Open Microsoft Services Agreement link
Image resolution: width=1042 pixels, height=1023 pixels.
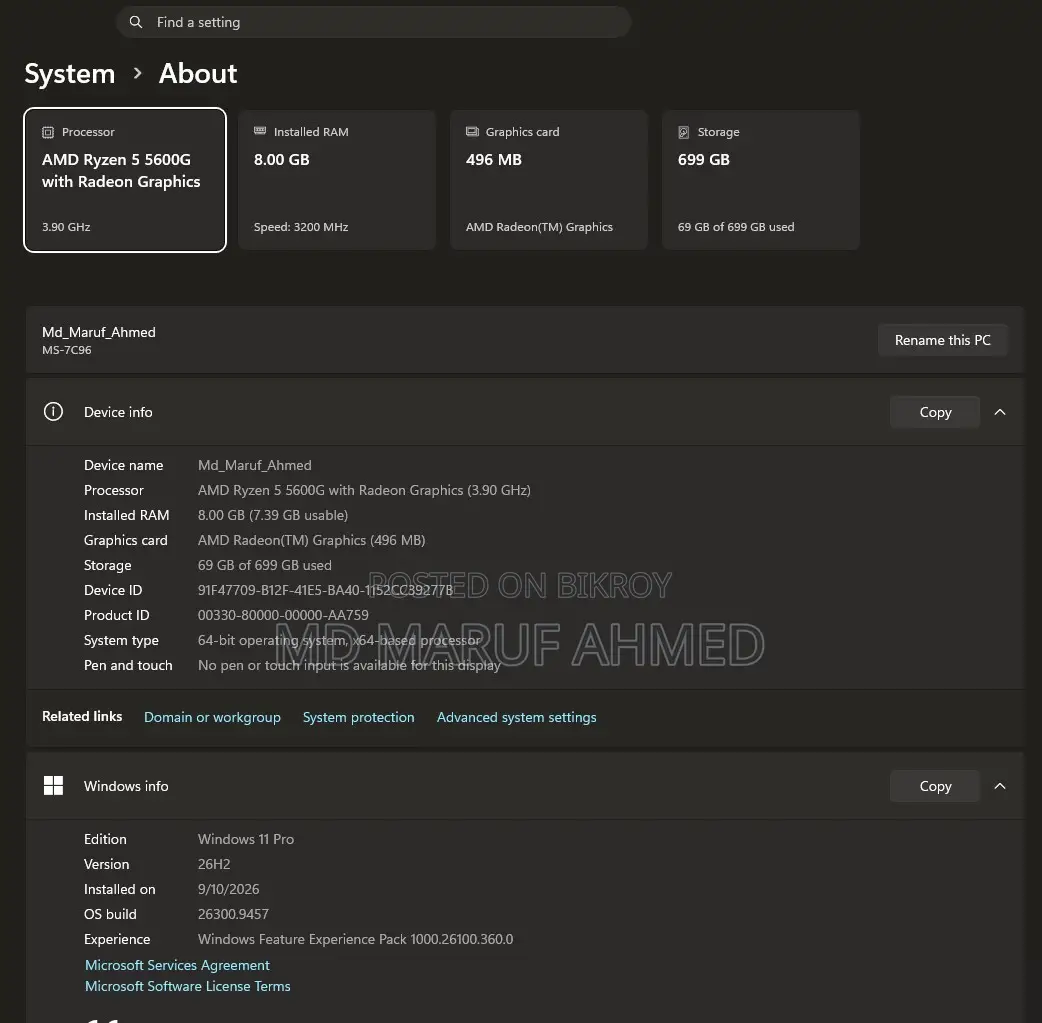click(x=177, y=965)
